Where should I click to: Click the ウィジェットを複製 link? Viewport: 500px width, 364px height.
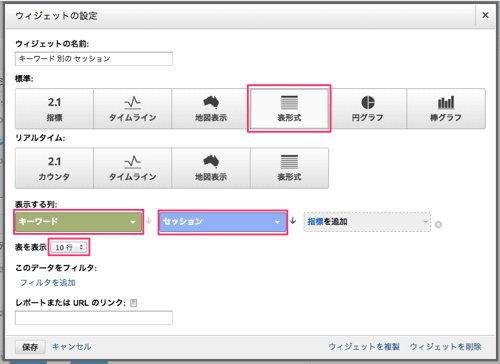click(364, 347)
